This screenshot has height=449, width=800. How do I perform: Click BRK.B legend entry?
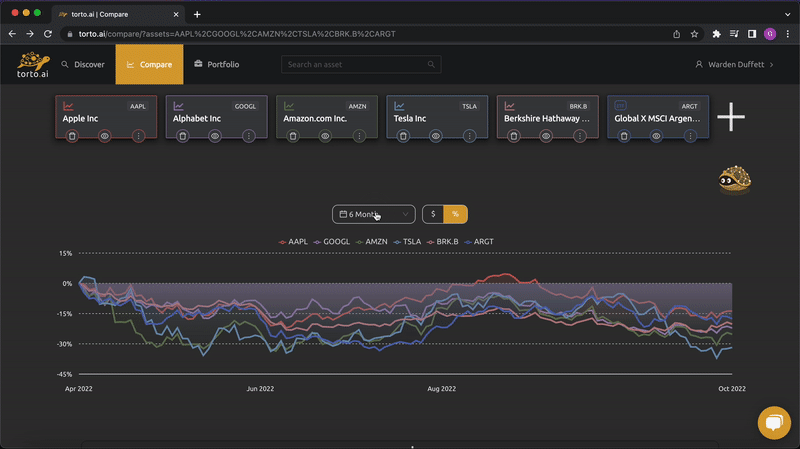443,242
